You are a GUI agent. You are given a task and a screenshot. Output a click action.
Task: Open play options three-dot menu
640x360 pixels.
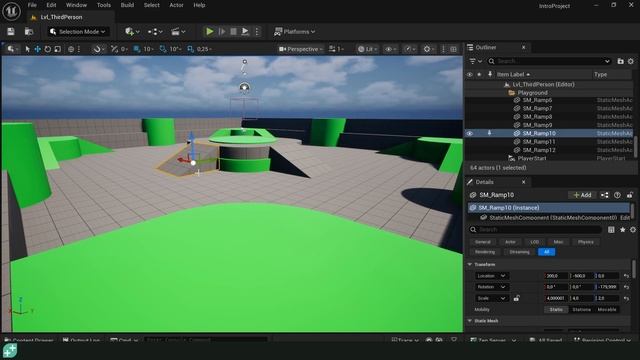coord(257,31)
